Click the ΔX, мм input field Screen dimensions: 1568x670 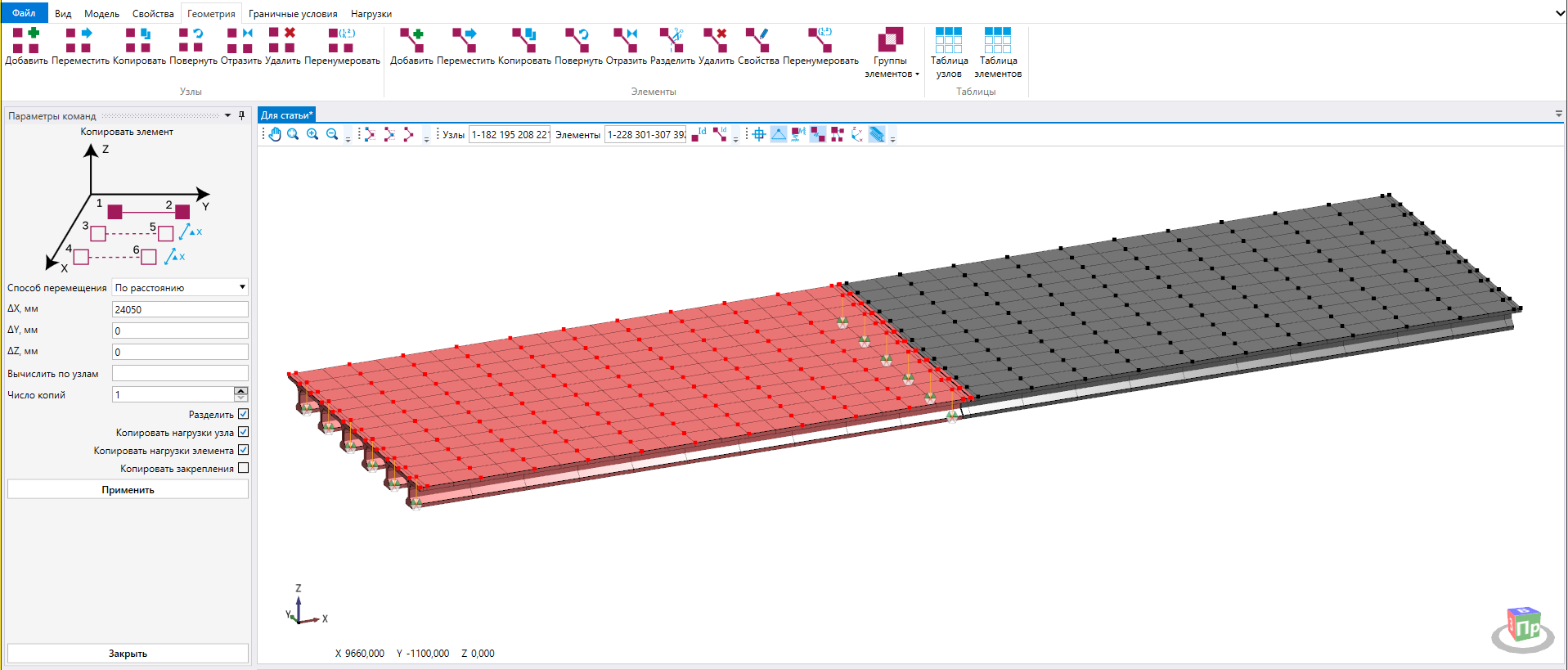click(180, 309)
